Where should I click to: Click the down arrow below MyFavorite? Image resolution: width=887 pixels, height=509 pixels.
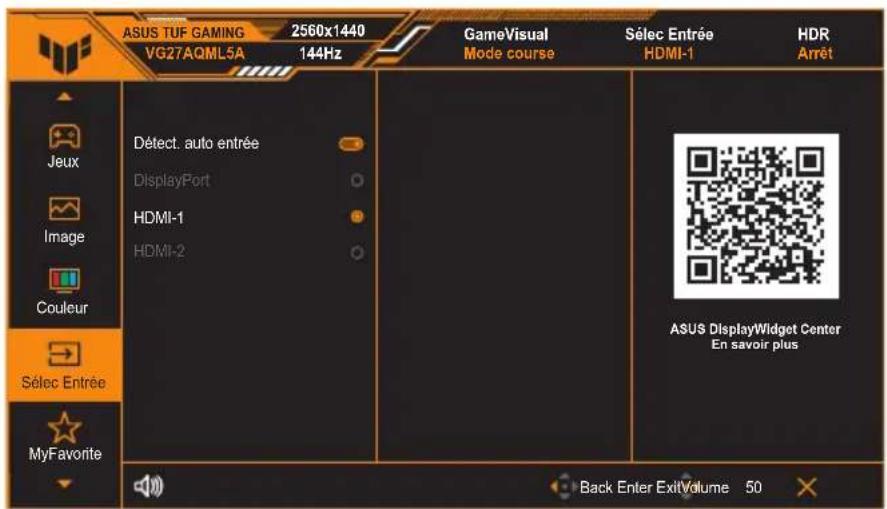pos(64,484)
